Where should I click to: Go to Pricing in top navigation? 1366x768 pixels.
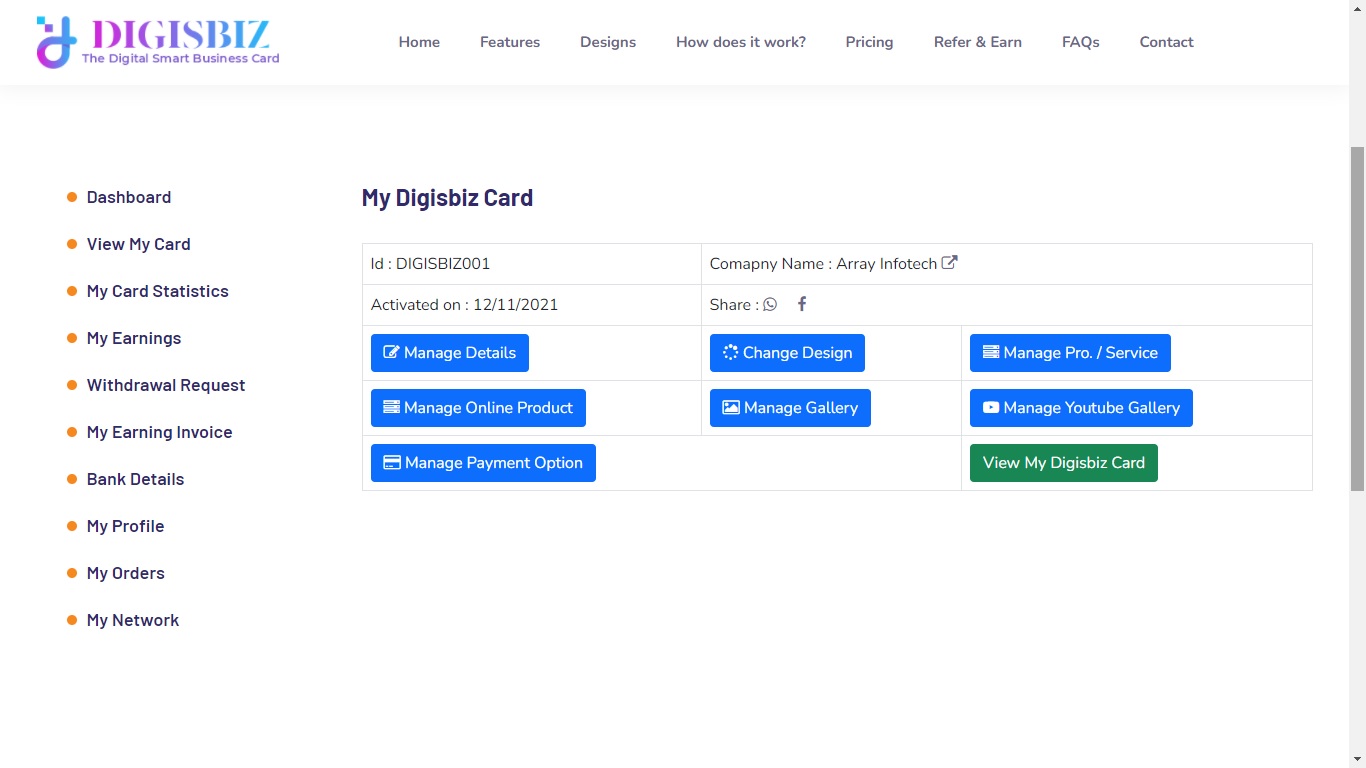coord(869,42)
